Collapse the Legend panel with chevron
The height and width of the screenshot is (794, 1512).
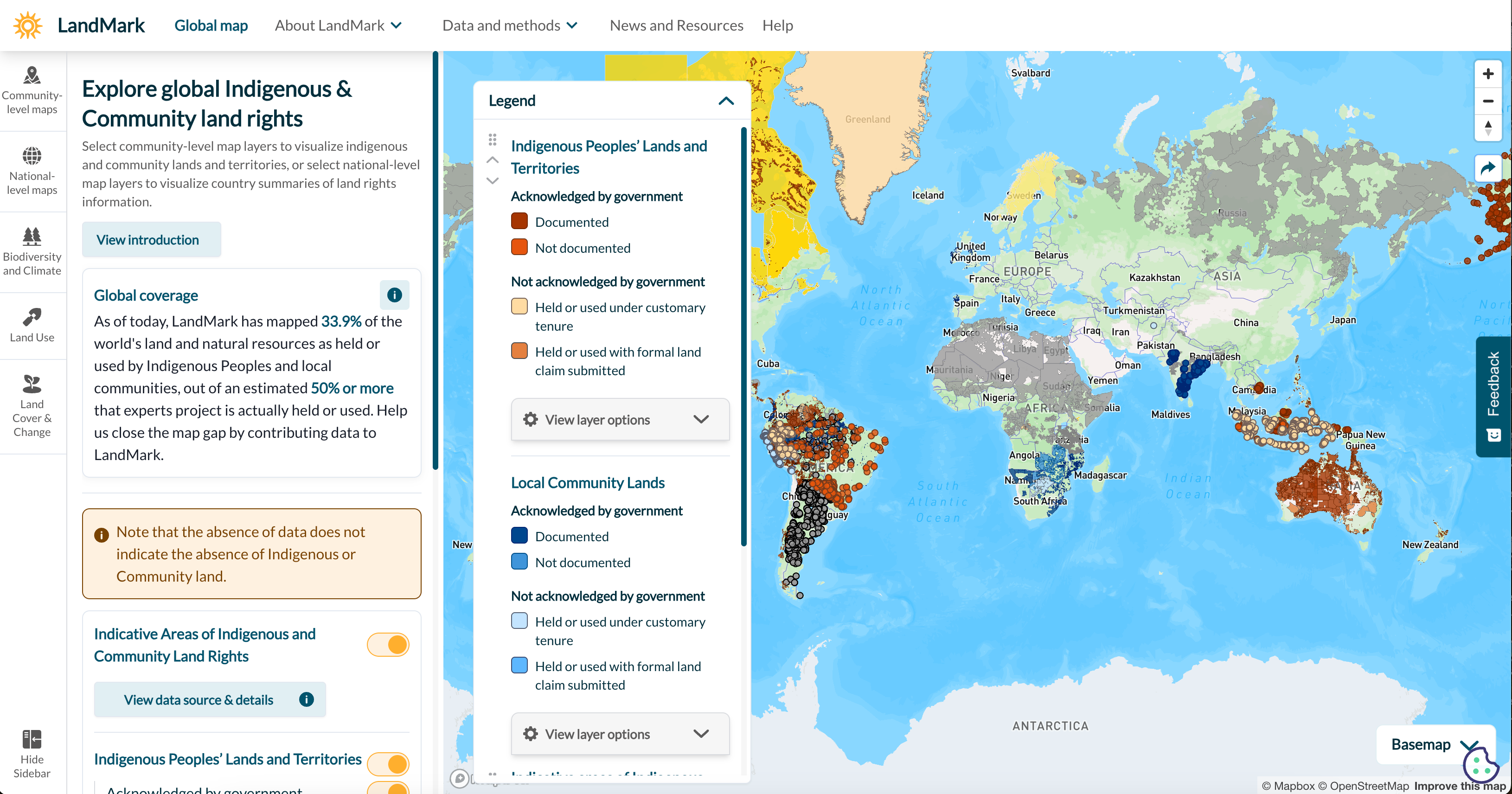[726, 100]
